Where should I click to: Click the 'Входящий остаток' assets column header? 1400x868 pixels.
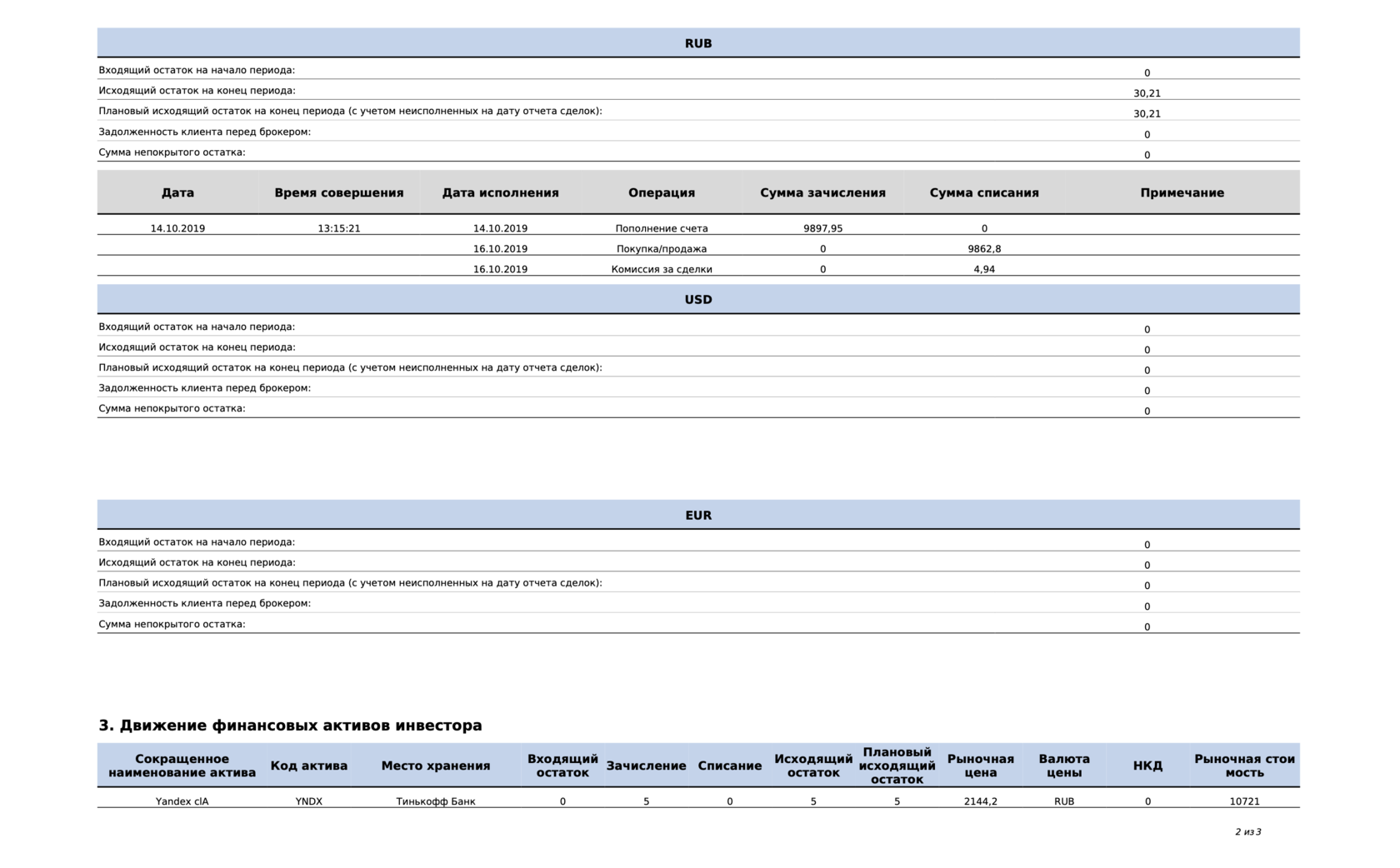pyautogui.click(x=562, y=766)
